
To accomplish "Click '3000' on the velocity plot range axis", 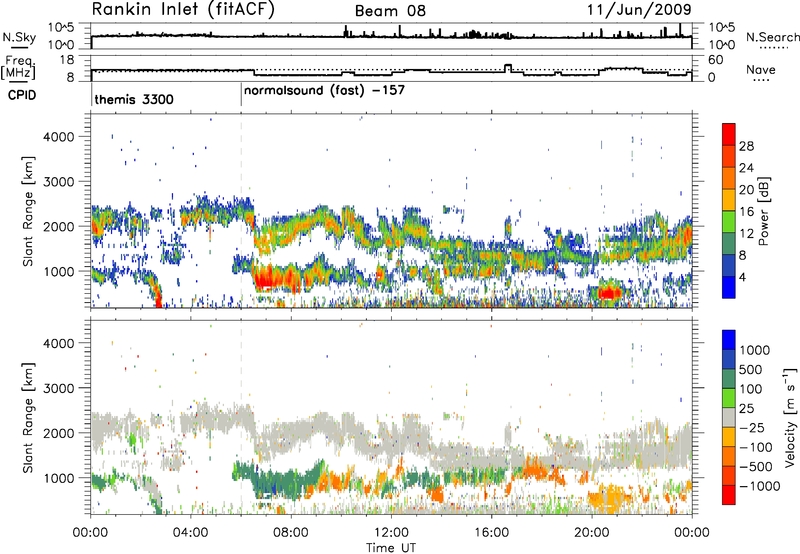I will point(59,388).
